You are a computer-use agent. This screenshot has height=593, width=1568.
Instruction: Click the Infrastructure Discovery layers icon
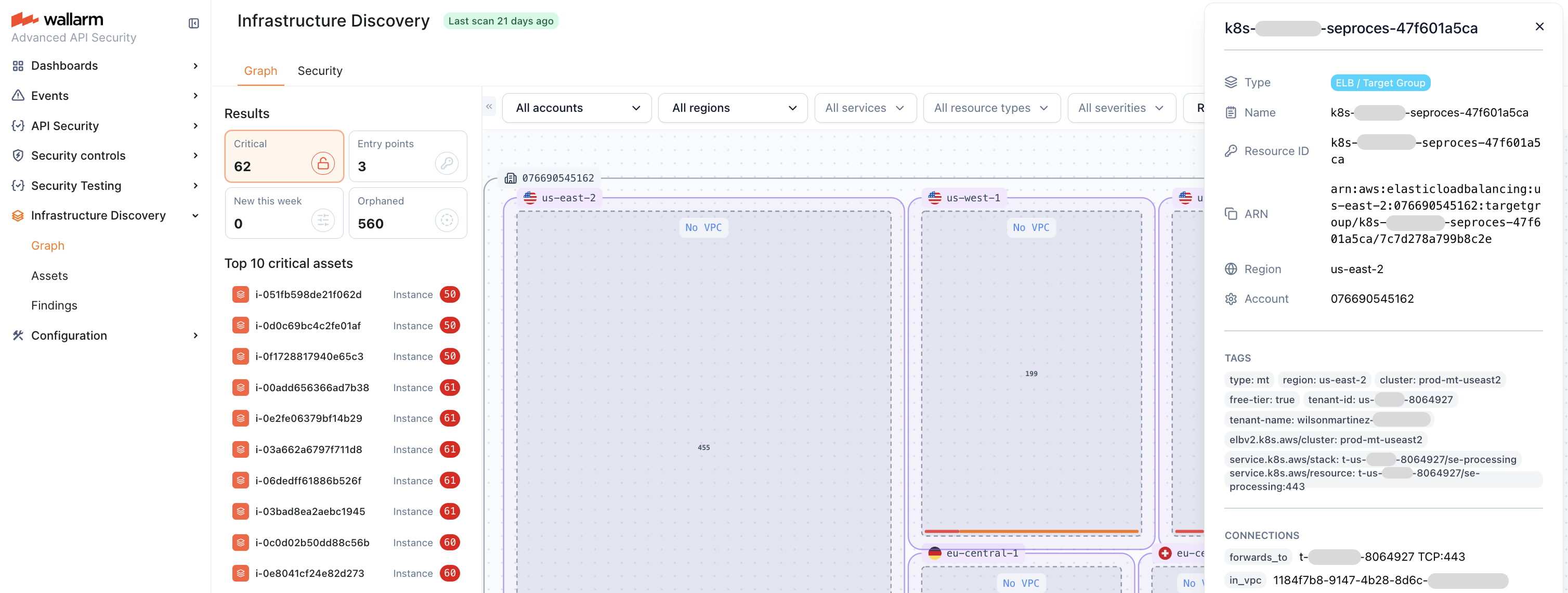coord(18,215)
